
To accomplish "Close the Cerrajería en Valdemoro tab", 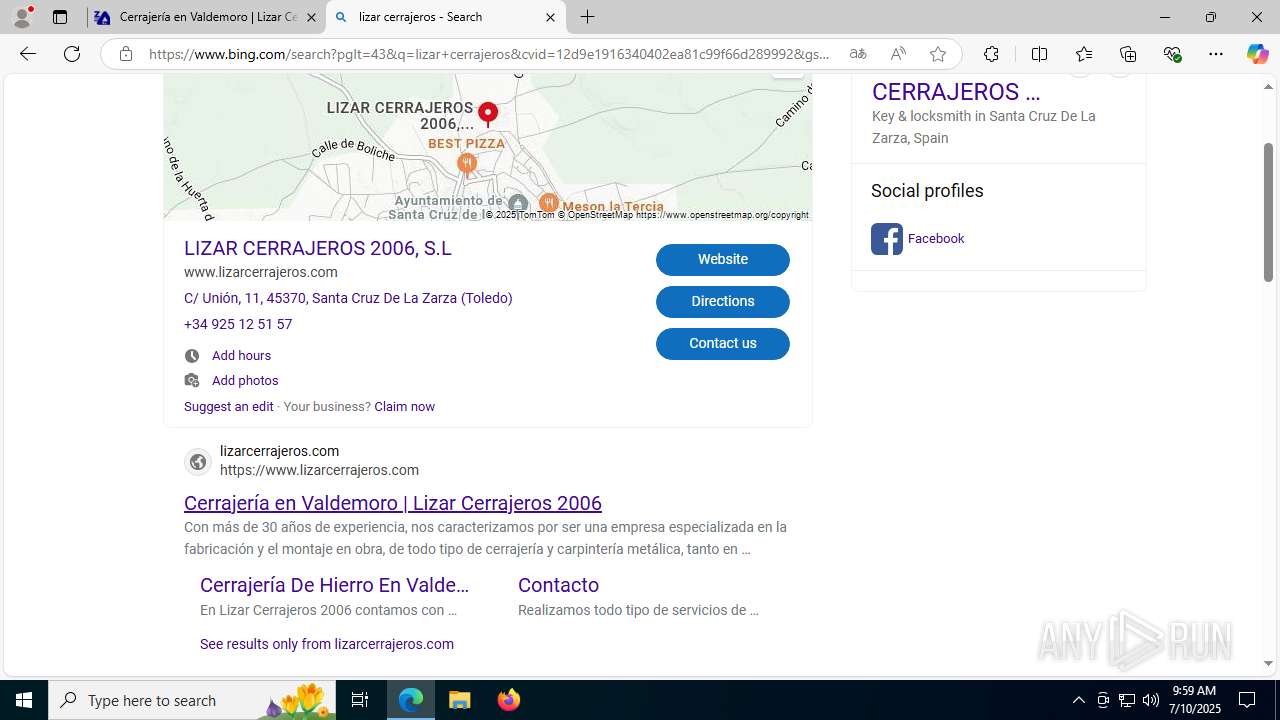I will coord(311,17).
